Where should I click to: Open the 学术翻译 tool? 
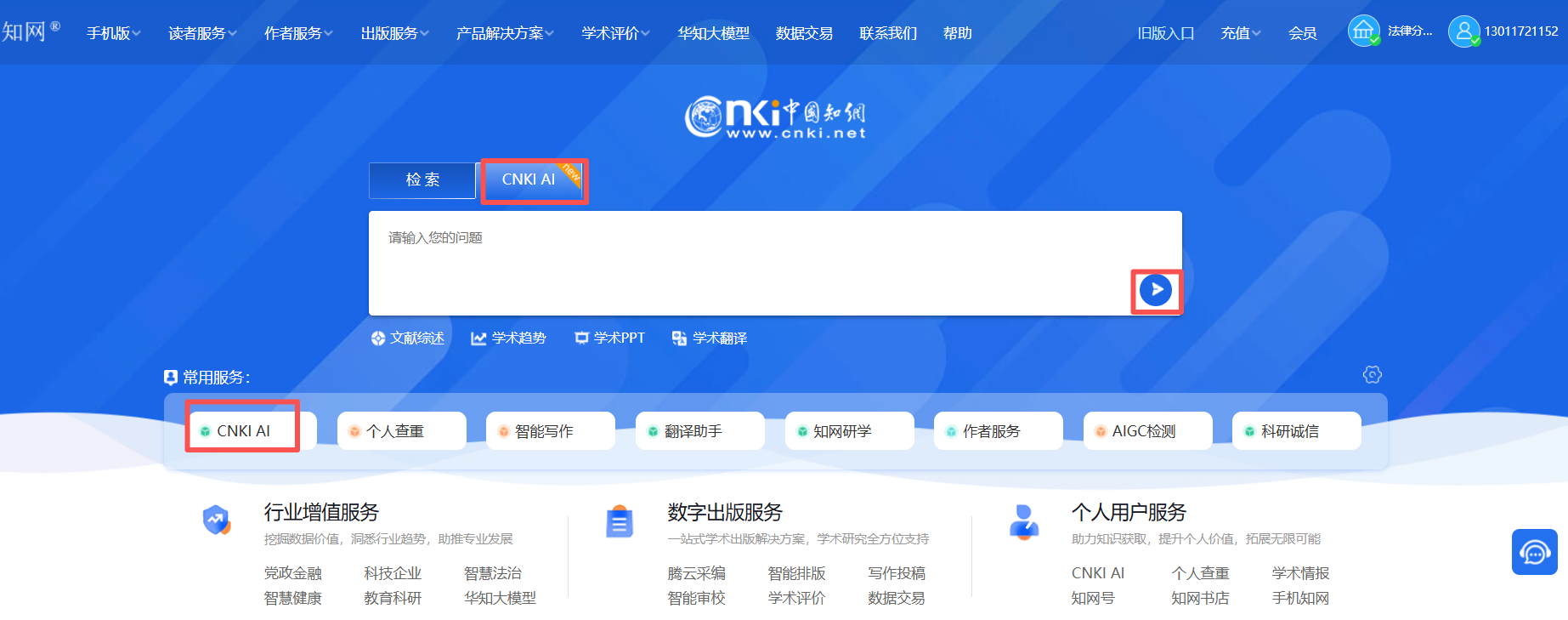tap(710, 338)
